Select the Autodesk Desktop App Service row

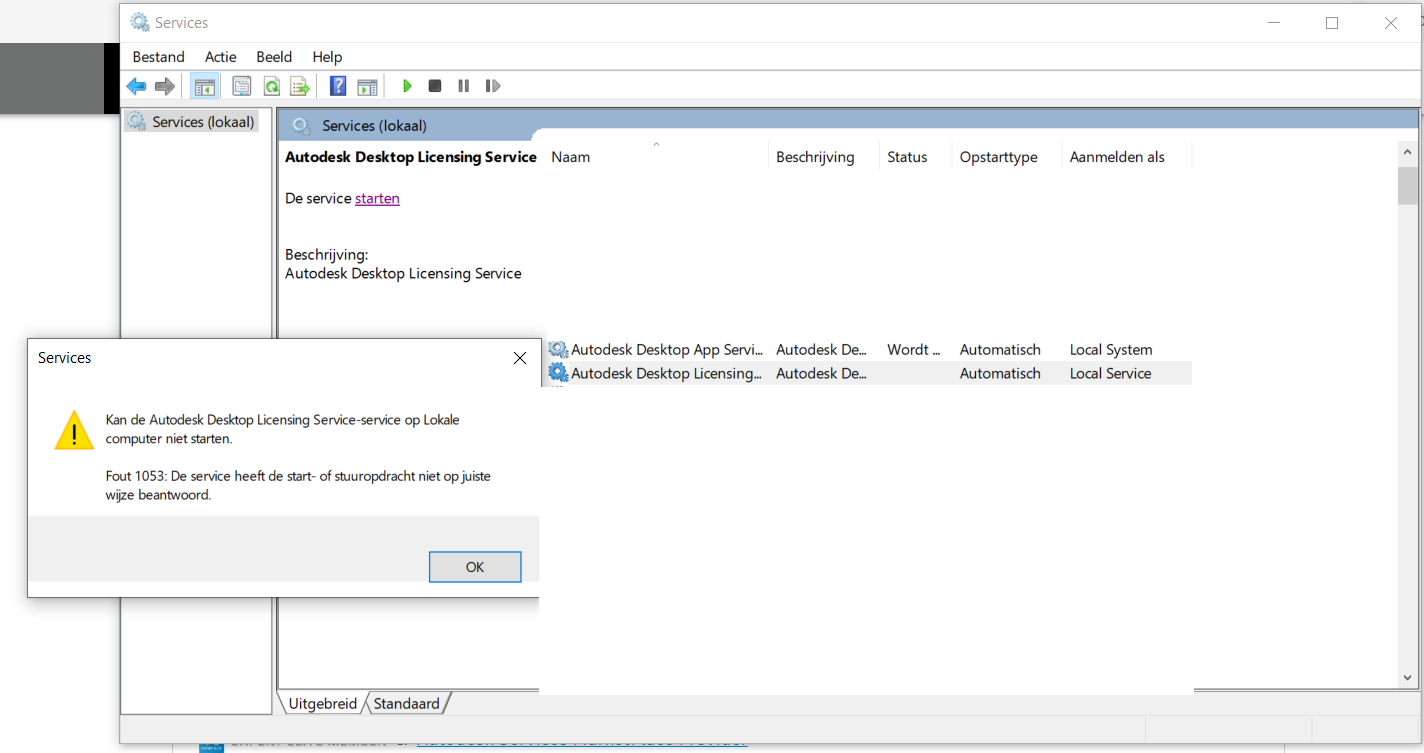coord(869,350)
